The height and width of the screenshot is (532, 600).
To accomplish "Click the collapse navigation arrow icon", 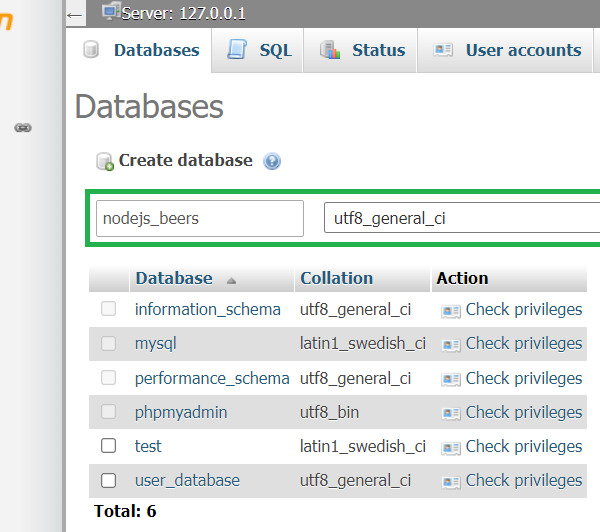I will 74,15.
